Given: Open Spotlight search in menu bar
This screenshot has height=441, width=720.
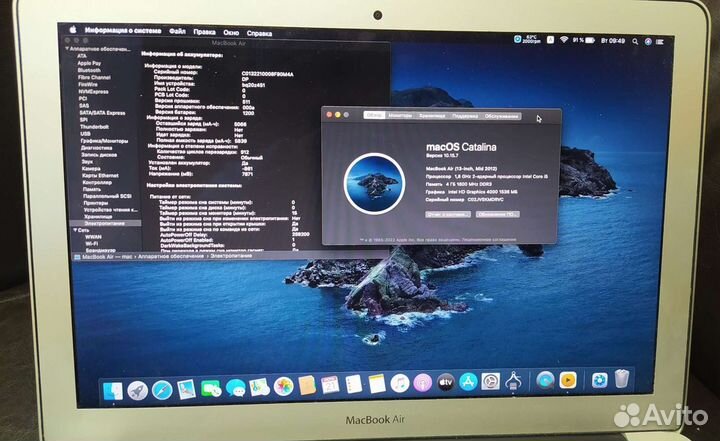Looking at the screenshot, I should 635,41.
